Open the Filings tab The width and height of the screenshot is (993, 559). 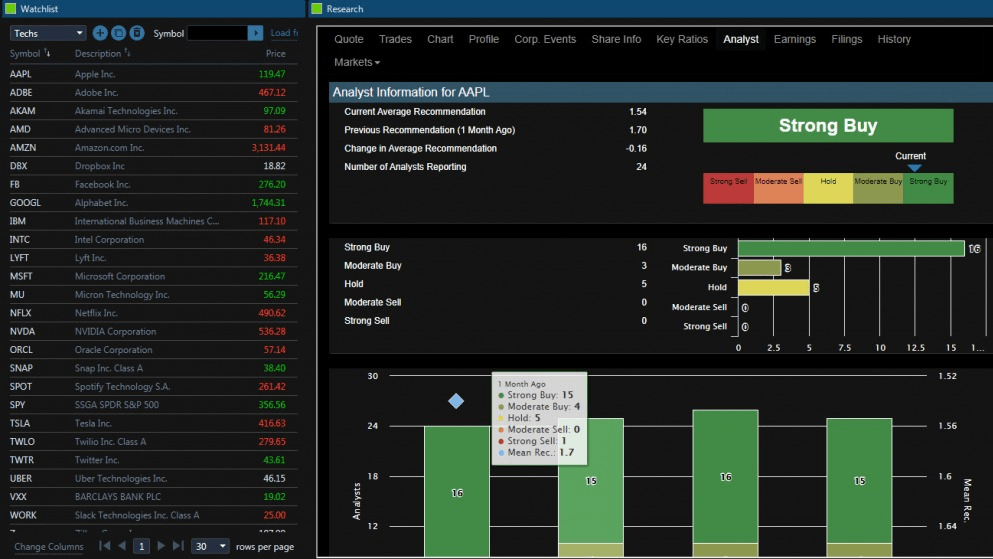(847, 39)
